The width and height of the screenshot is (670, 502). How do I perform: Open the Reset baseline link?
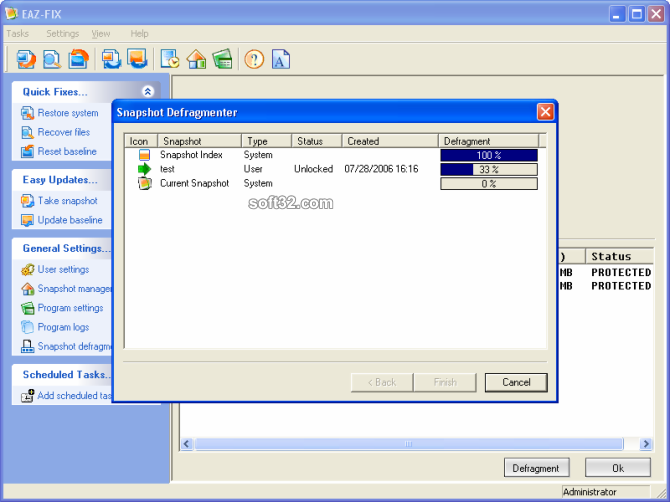coord(67,151)
